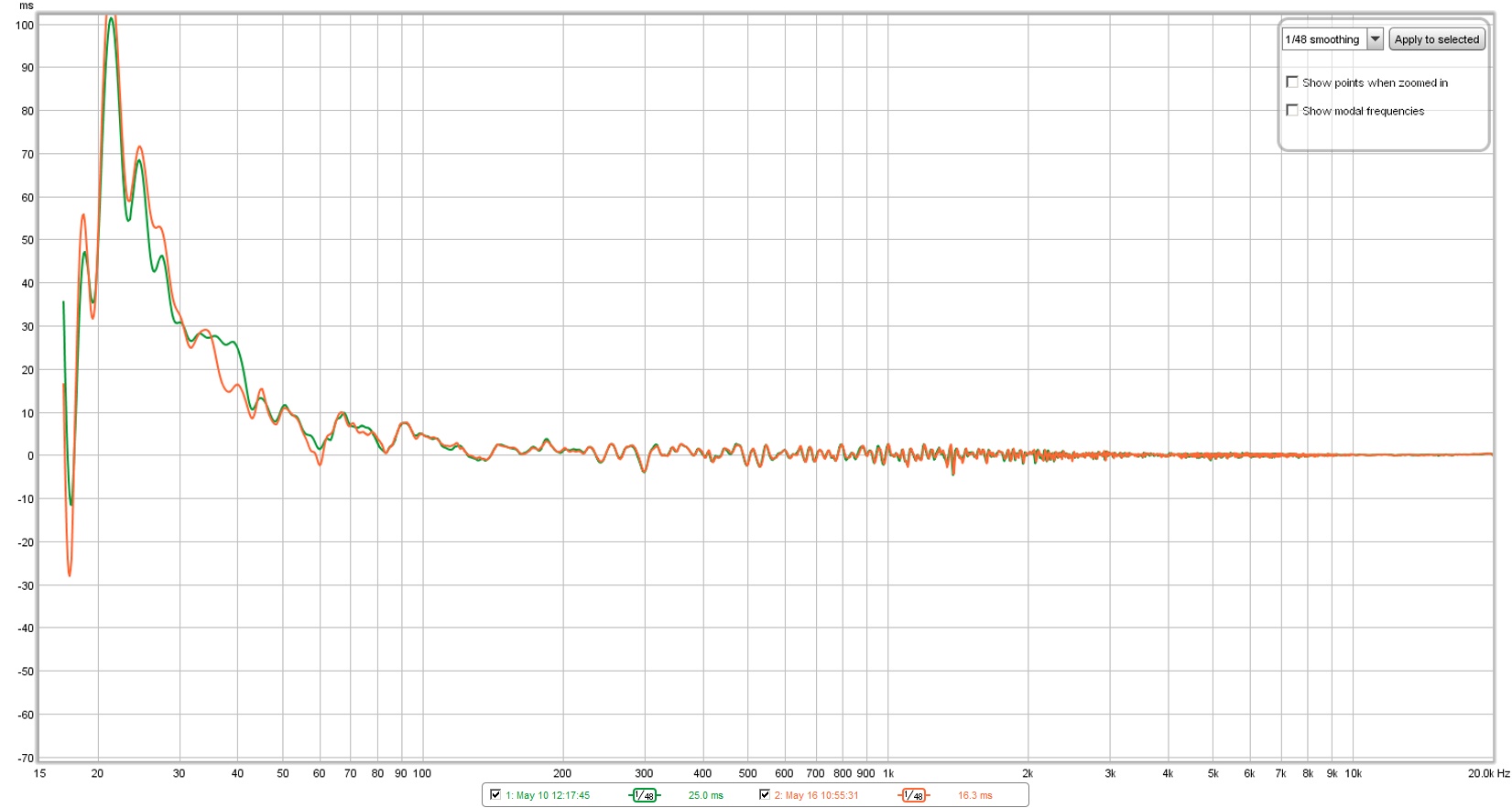Click the 1k frequency axis label

point(888,773)
